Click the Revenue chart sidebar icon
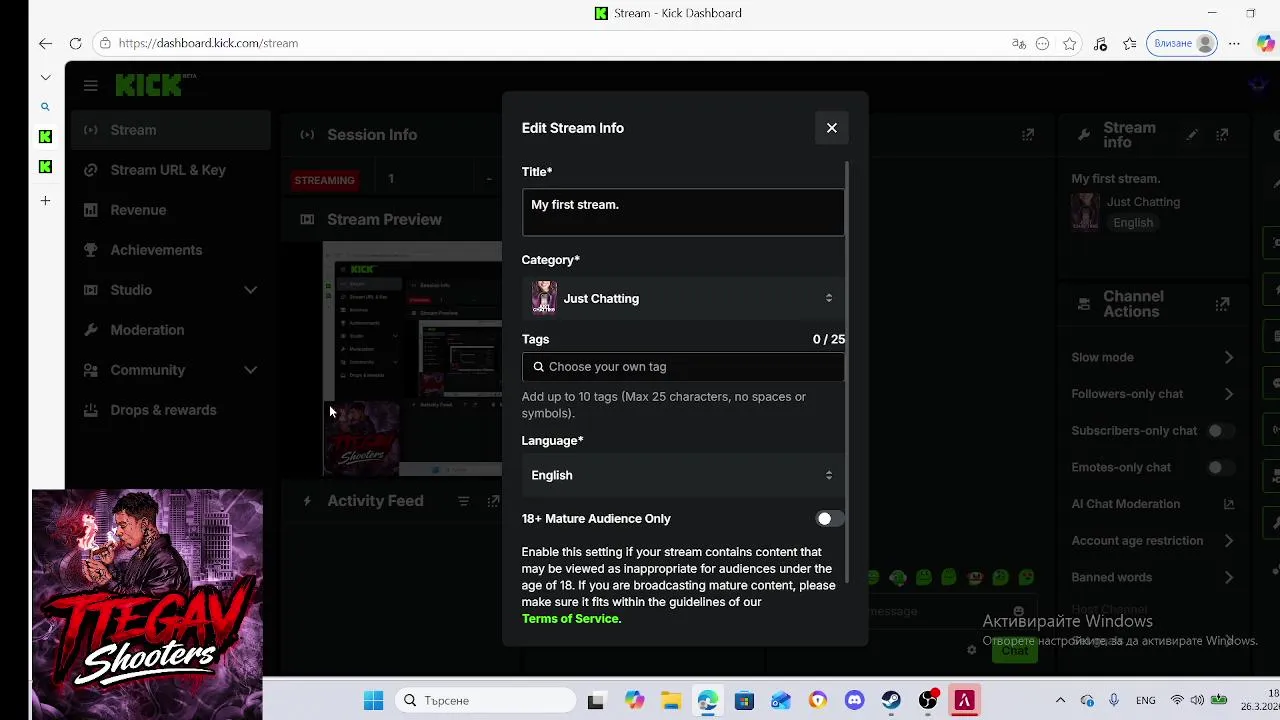This screenshot has height=720, width=1280. [91, 210]
